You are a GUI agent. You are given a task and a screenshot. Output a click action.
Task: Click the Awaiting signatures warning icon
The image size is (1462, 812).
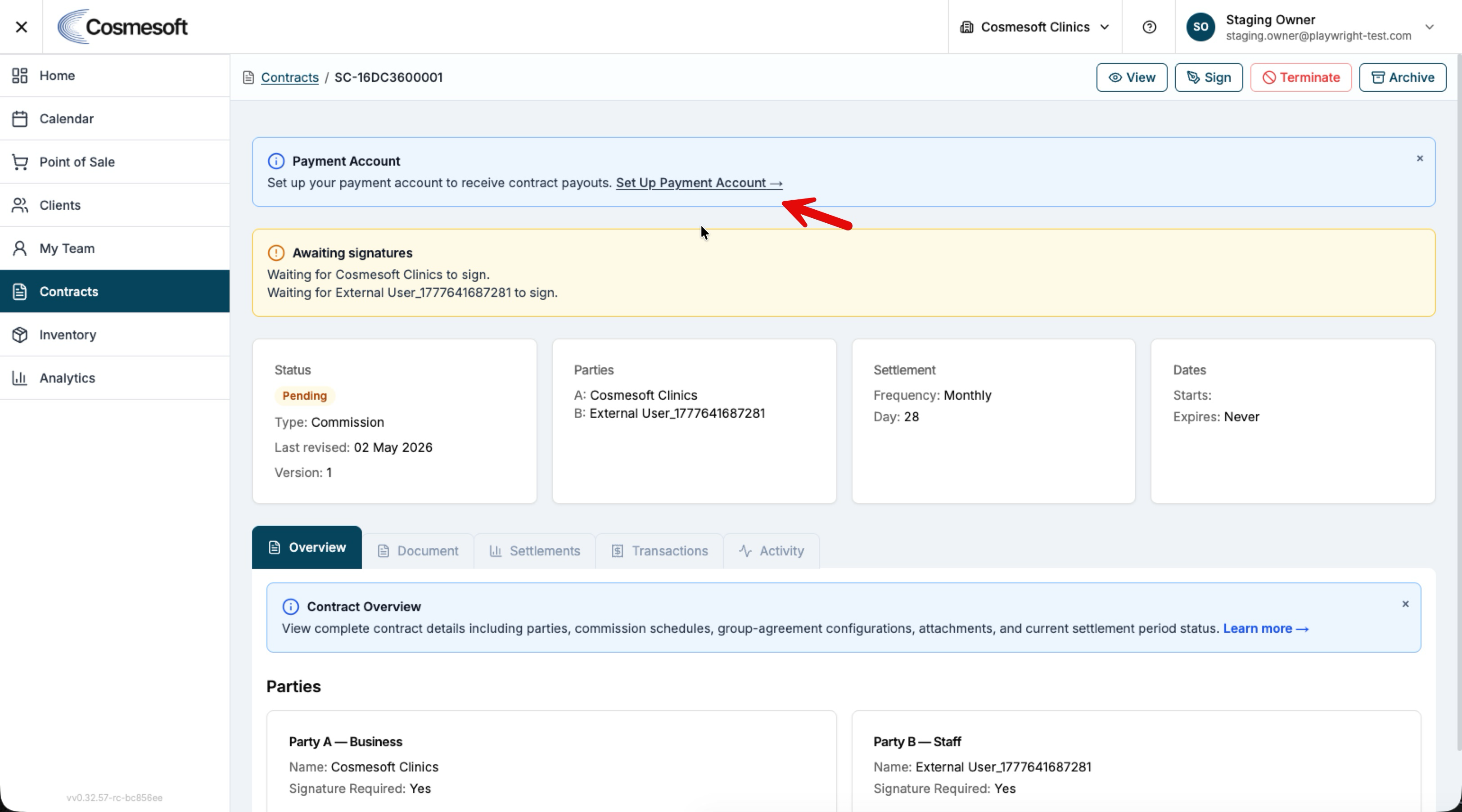point(276,253)
